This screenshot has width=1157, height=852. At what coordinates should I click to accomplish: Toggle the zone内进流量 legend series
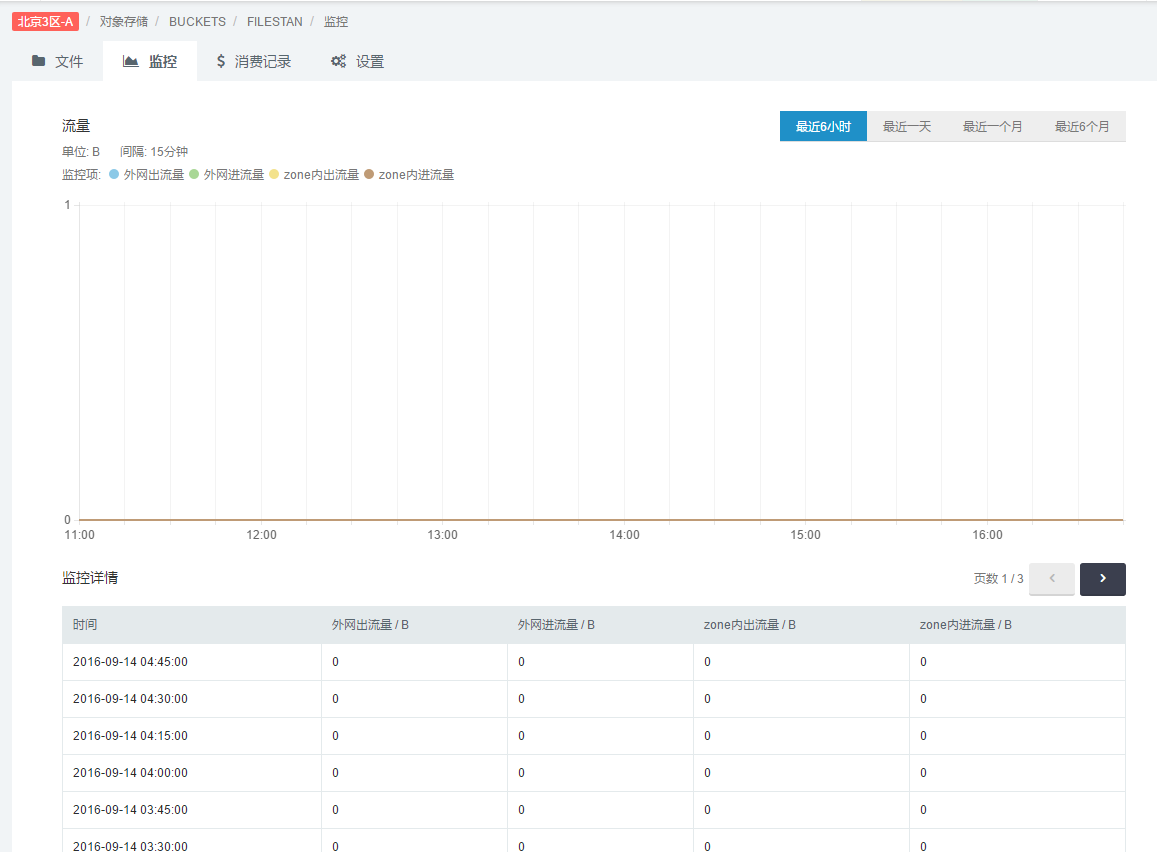[409, 175]
